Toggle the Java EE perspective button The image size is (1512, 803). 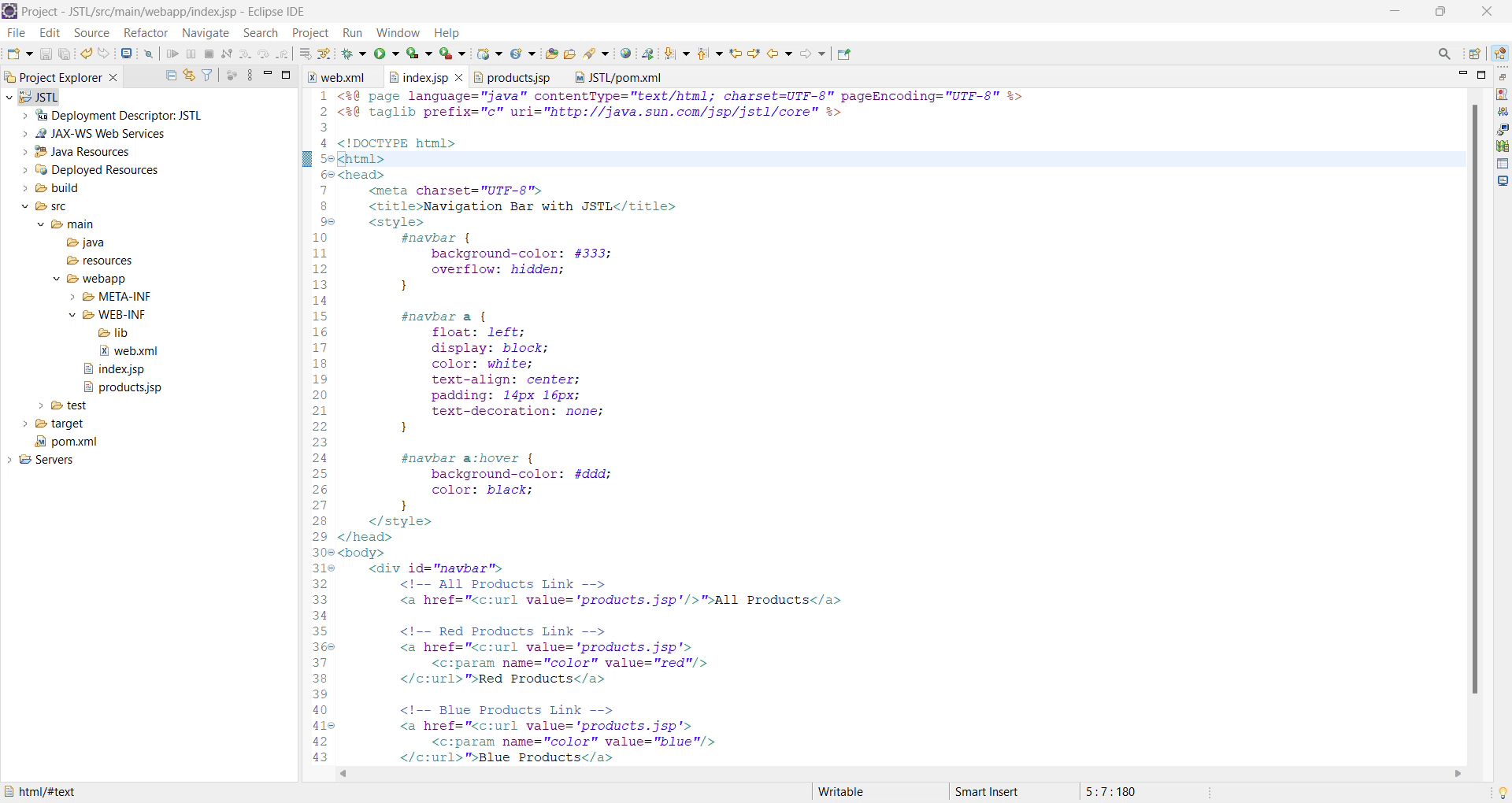coord(1501,54)
